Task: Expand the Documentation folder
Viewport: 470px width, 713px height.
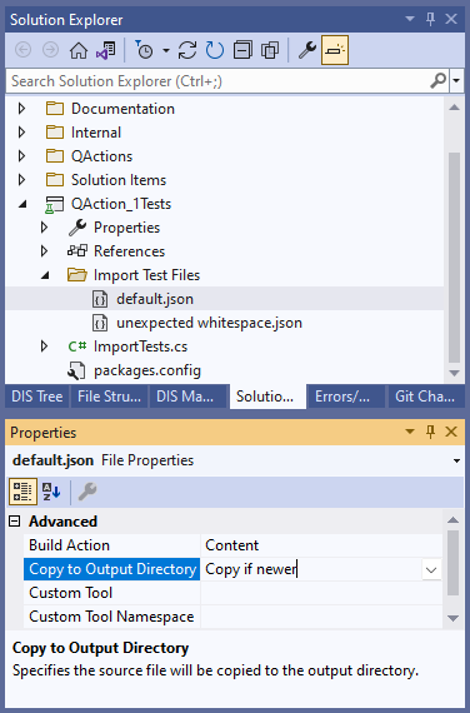Action: (x=21, y=109)
